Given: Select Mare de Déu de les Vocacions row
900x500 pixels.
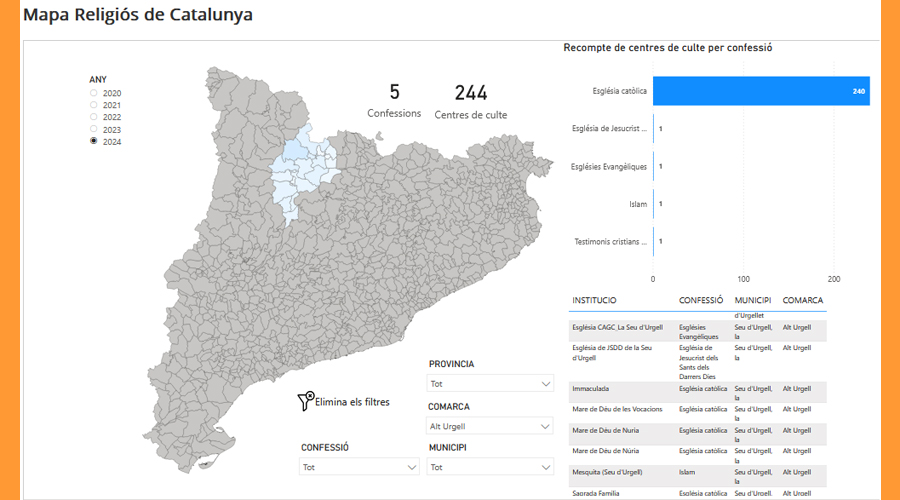Looking at the screenshot, I should tap(698, 413).
